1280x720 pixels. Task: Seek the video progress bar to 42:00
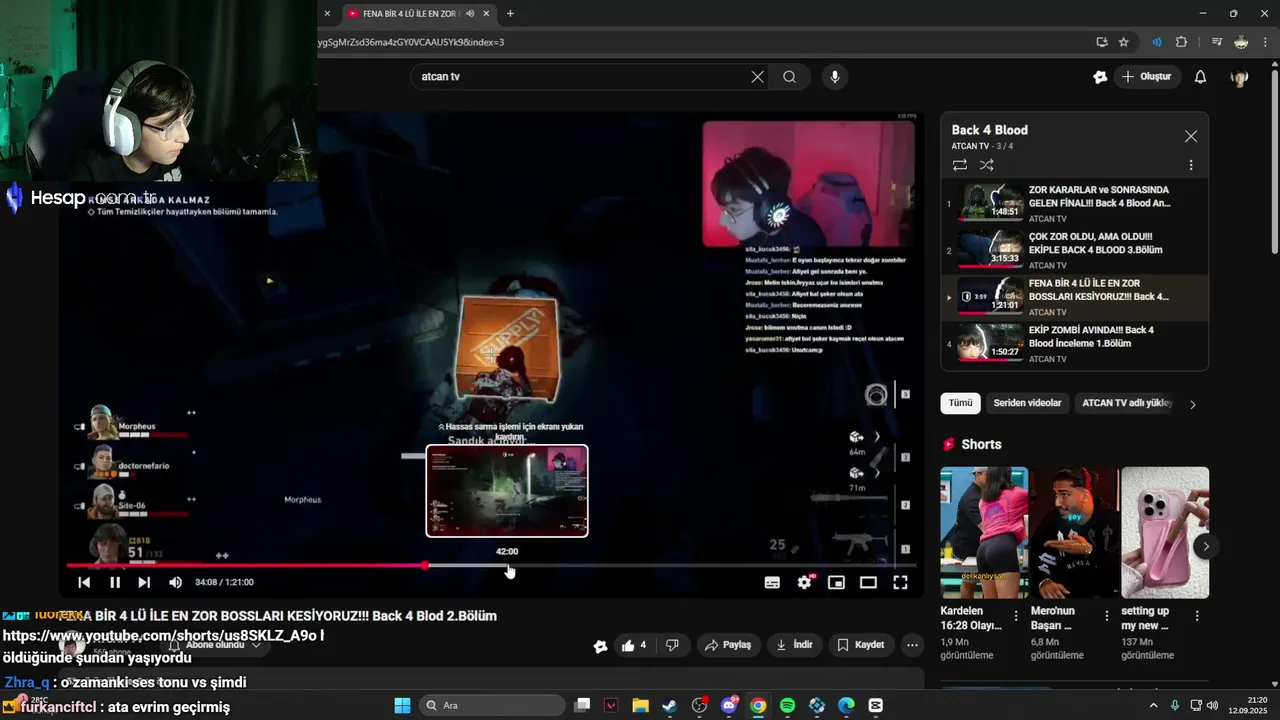click(507, 565)
